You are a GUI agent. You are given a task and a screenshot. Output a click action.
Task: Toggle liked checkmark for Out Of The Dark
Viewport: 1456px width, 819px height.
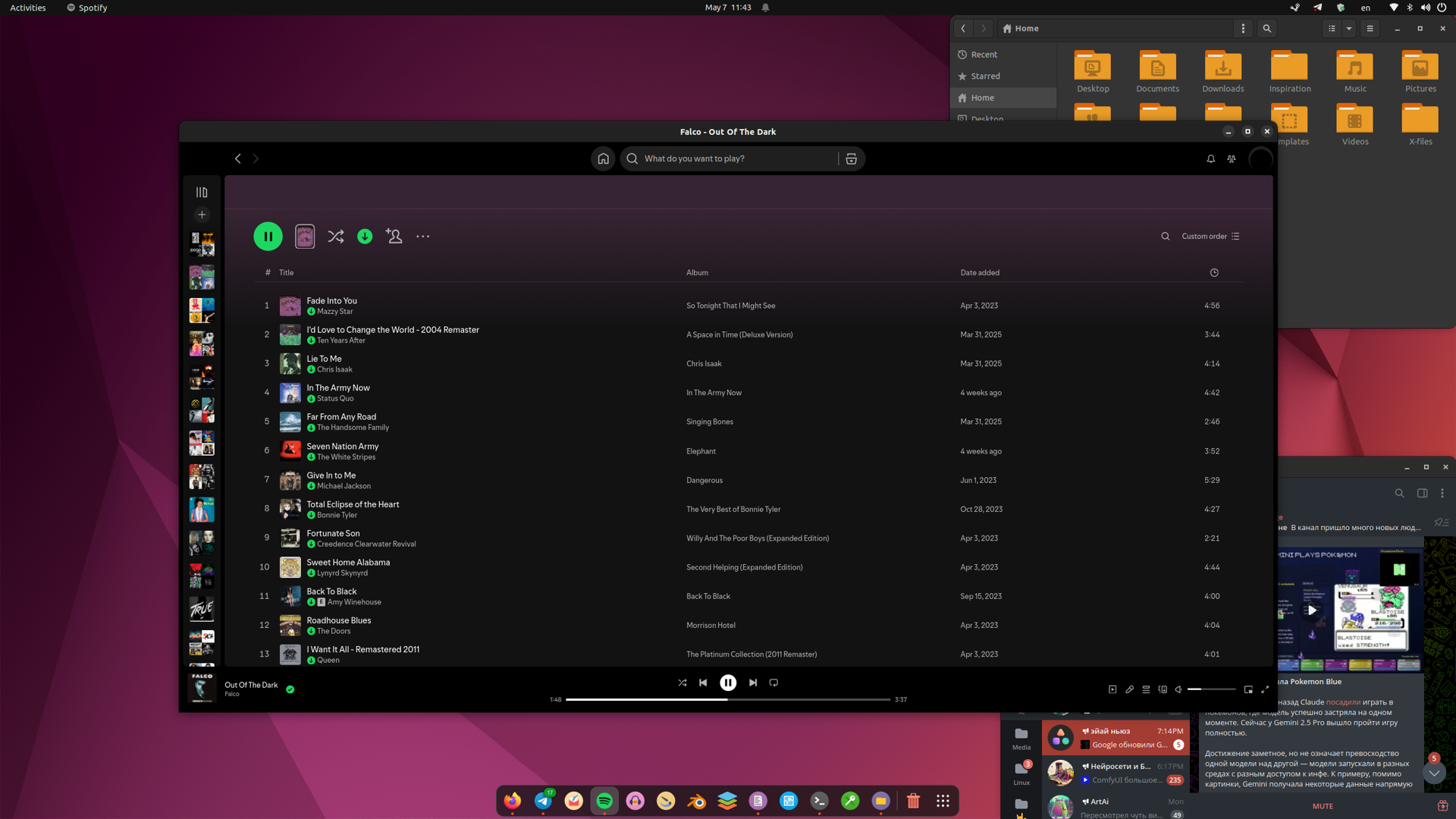[x=290, y=689]
